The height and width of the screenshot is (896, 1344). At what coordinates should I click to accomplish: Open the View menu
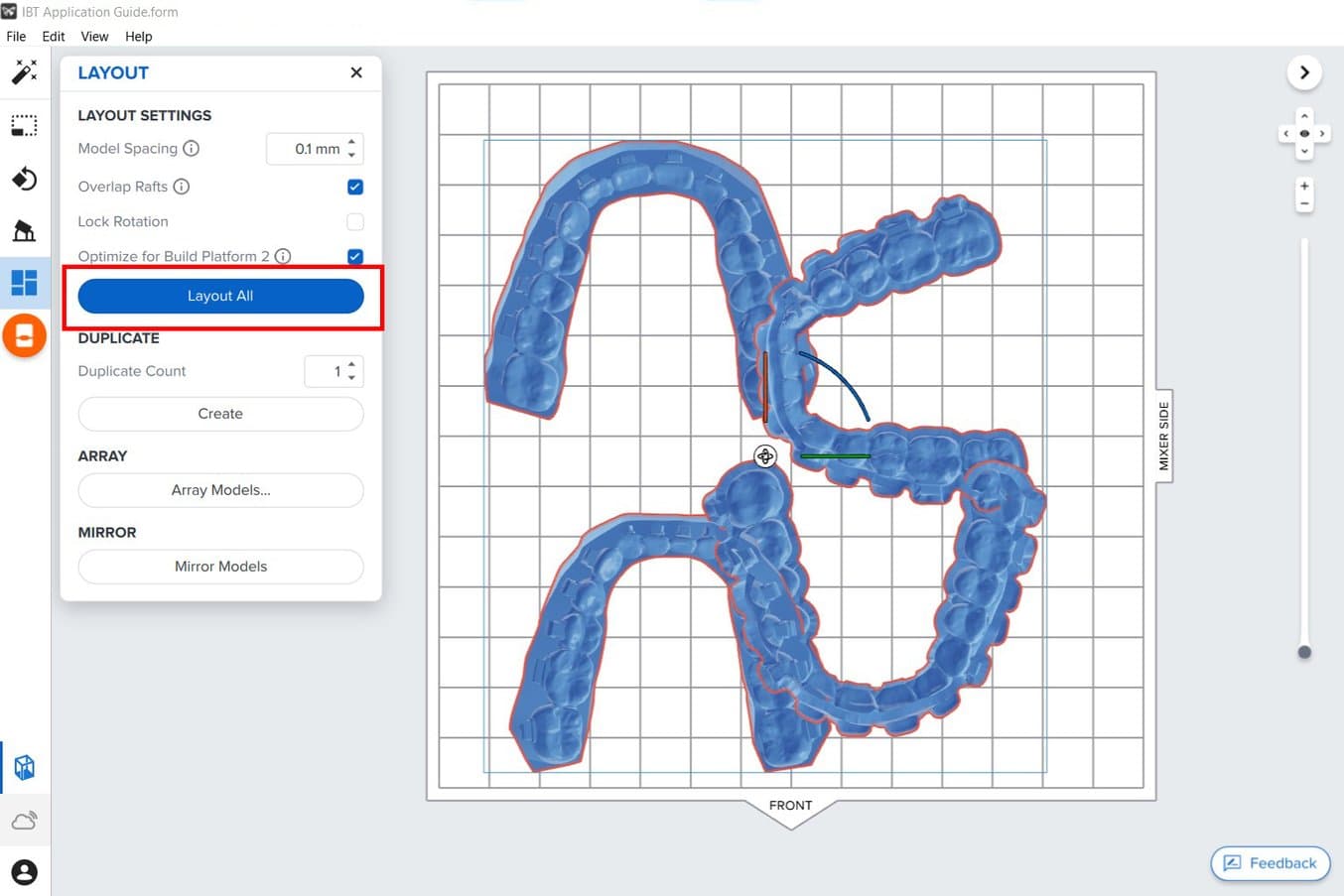[x=94, y=36]
